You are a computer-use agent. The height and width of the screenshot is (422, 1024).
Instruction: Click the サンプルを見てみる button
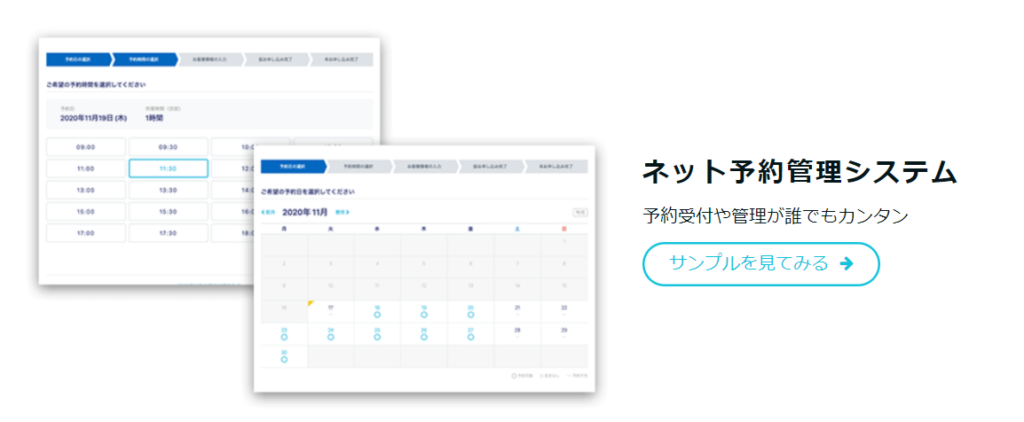point(760,264)
